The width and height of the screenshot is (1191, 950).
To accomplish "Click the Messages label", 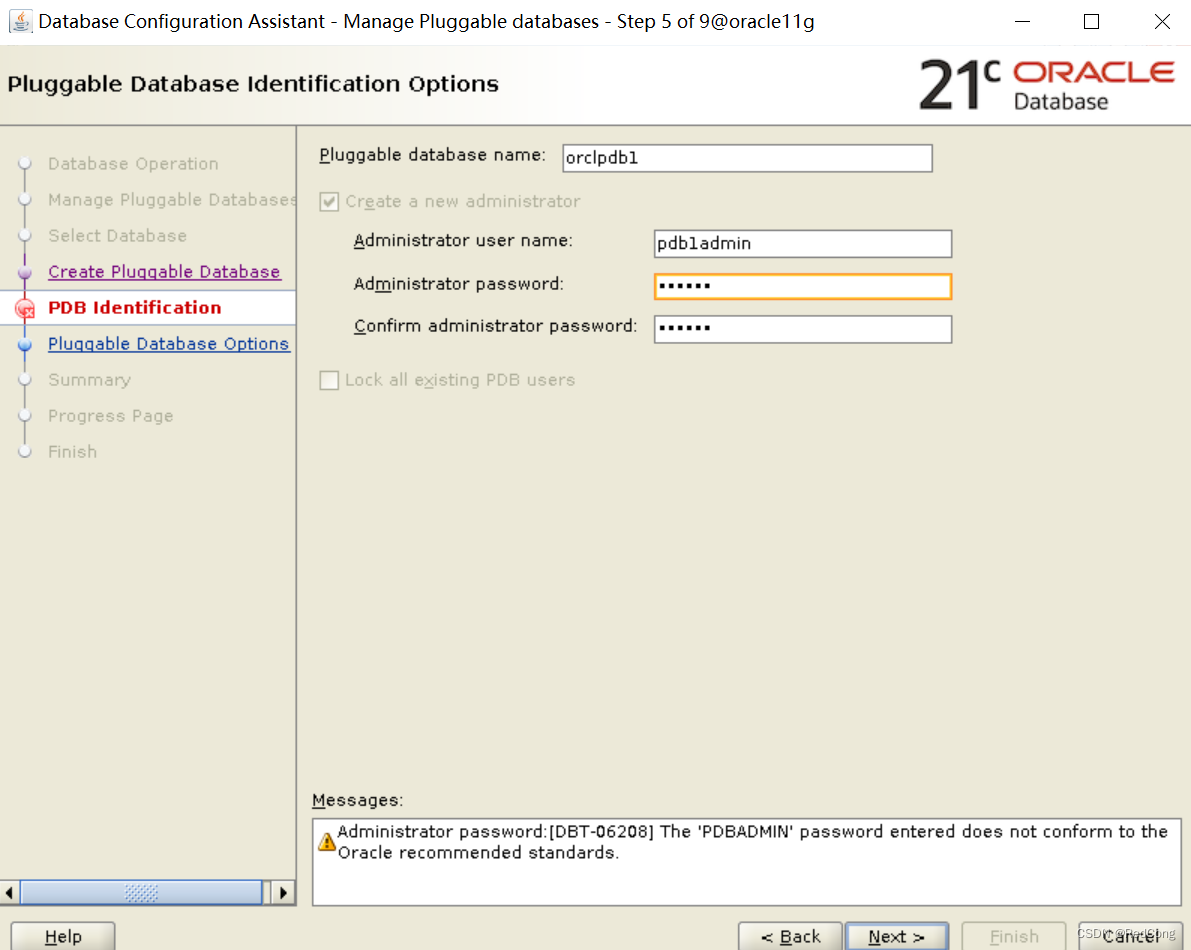I will (x=357, y=800).
